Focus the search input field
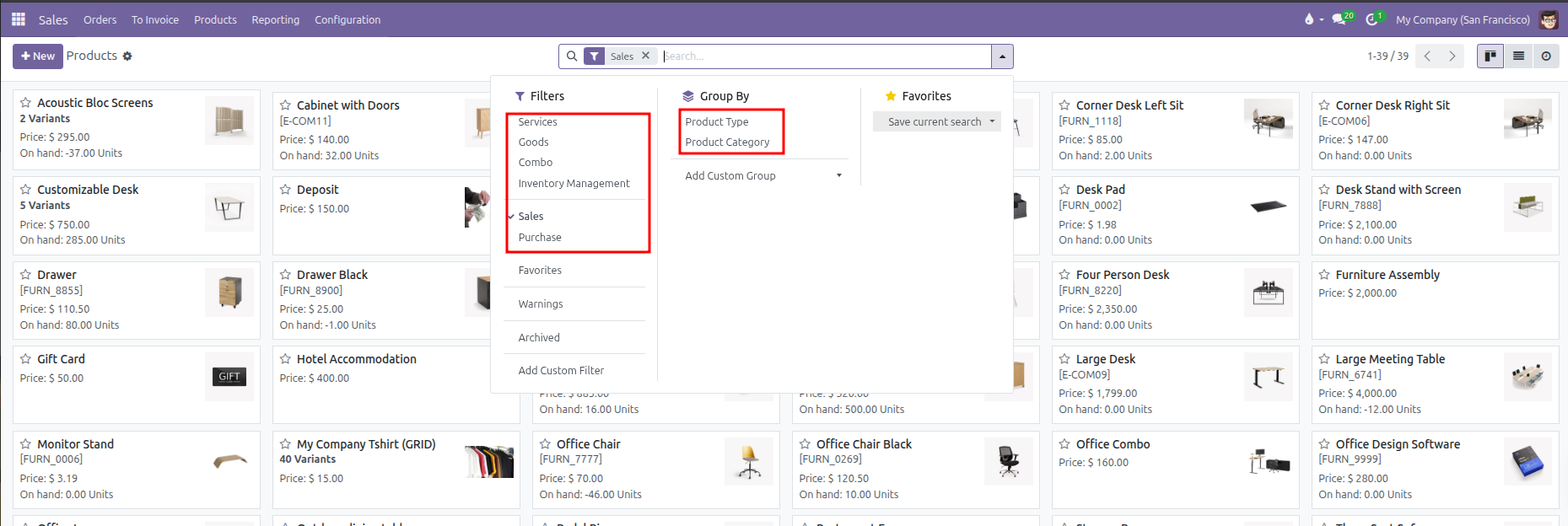The image size is (1568, 526). click(x=825, y=56)
